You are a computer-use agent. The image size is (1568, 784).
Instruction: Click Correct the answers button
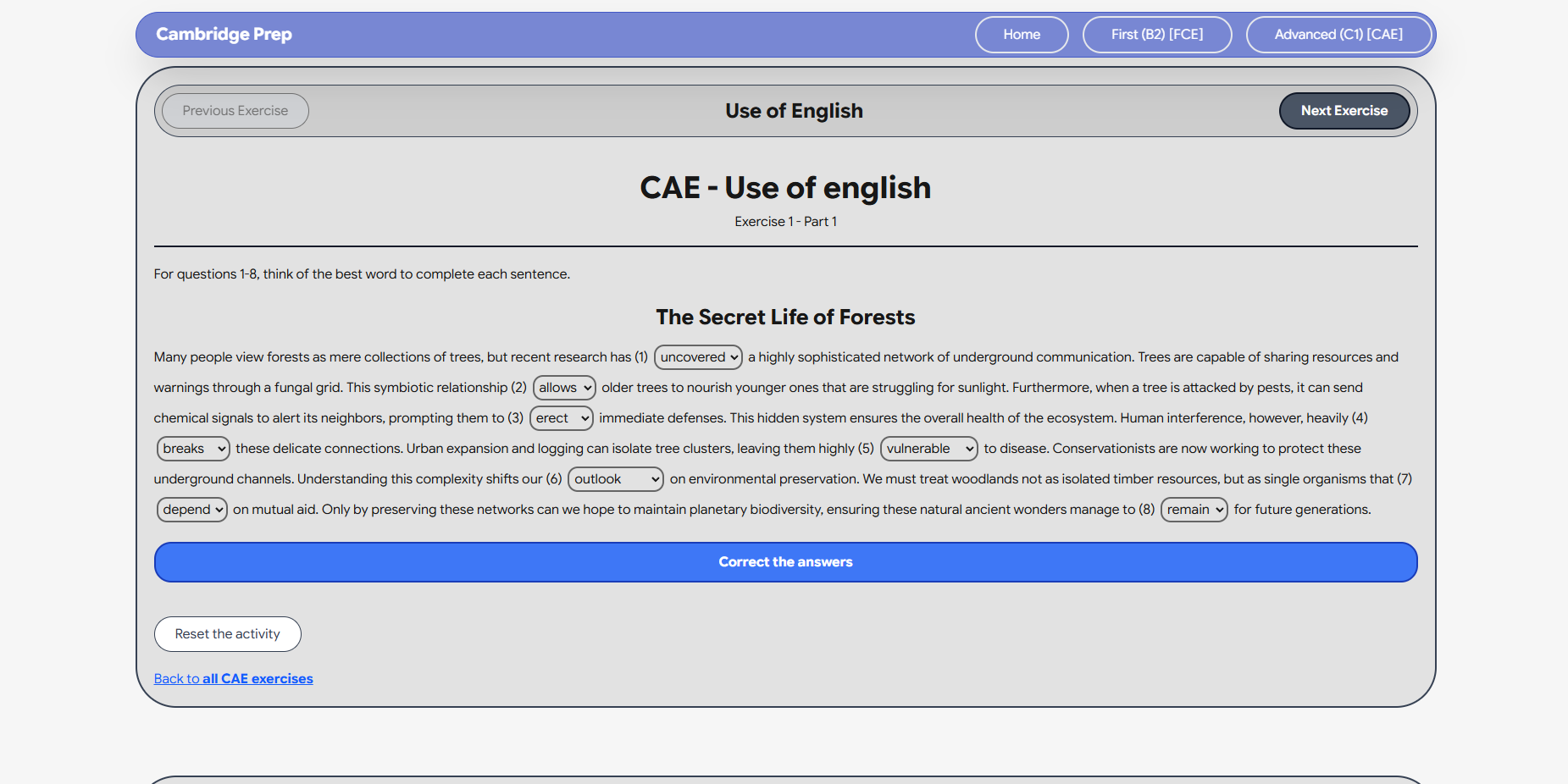click(x=785, y=562)
